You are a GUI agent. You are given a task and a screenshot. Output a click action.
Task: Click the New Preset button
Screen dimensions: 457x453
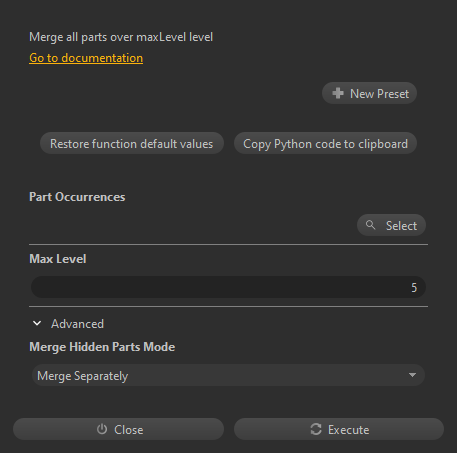(369, 93)
